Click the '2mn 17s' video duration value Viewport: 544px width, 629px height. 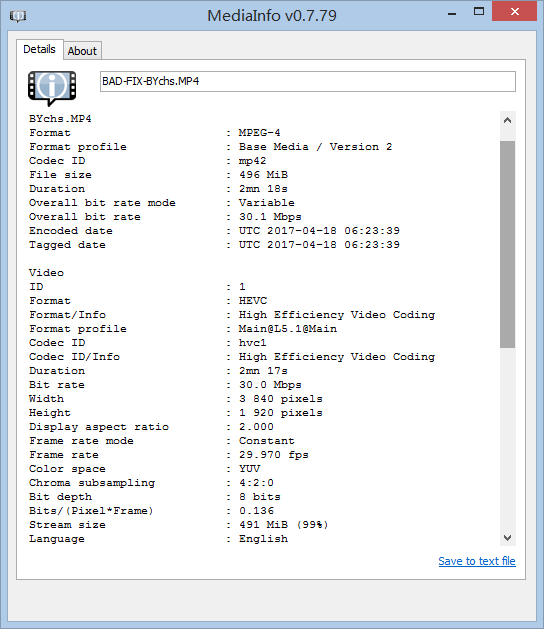(263, 371)
